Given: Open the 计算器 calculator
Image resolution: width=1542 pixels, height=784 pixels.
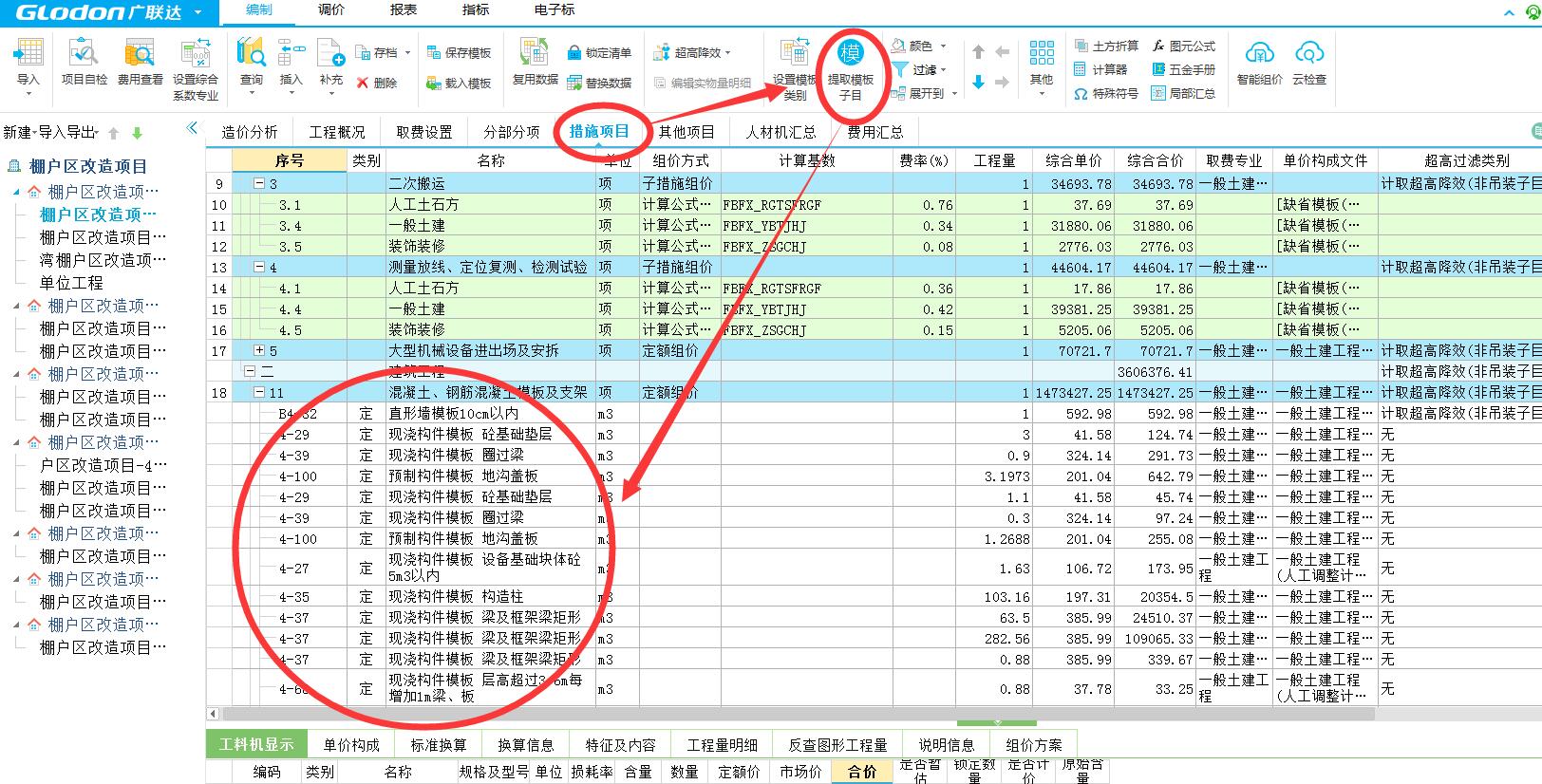Looking at the screenshot, I should [x=1100, y=69].
